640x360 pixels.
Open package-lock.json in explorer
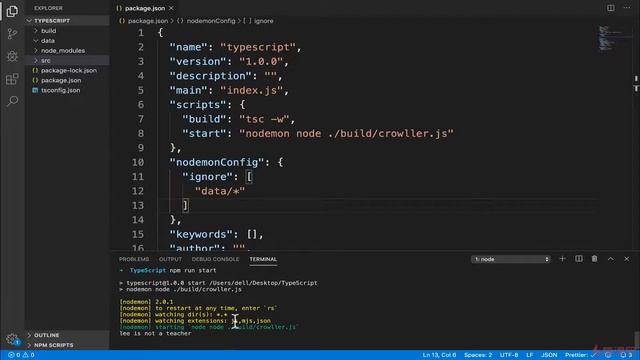[67, 70]
